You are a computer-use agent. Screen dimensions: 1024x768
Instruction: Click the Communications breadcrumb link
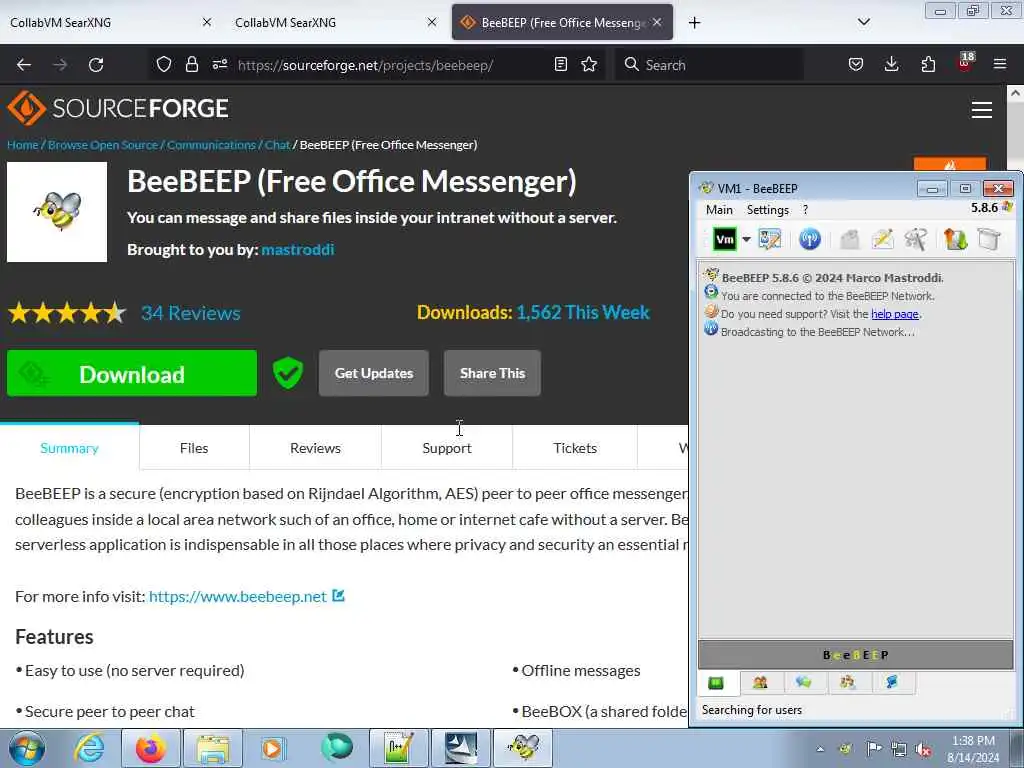click(x=211, y=145)
